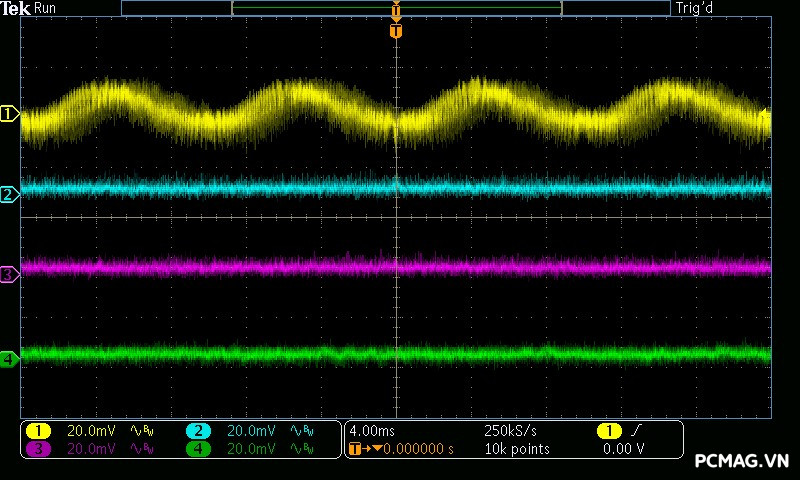This screenshot has height=480, width=800.
Task: Click the channel 3 magenta ground marker
Action: pyautogui.click(x=10, y=274)
